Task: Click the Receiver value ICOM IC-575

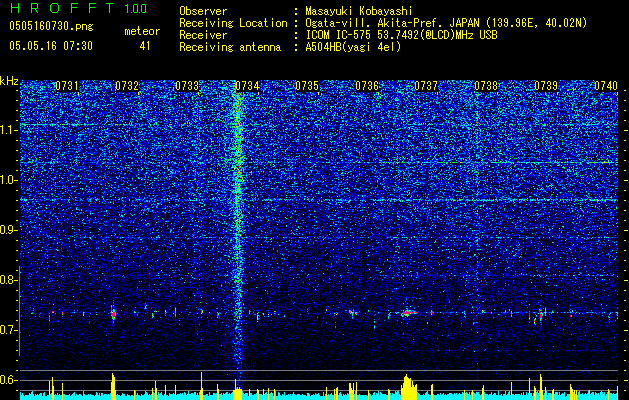Action: pos(339,35)
